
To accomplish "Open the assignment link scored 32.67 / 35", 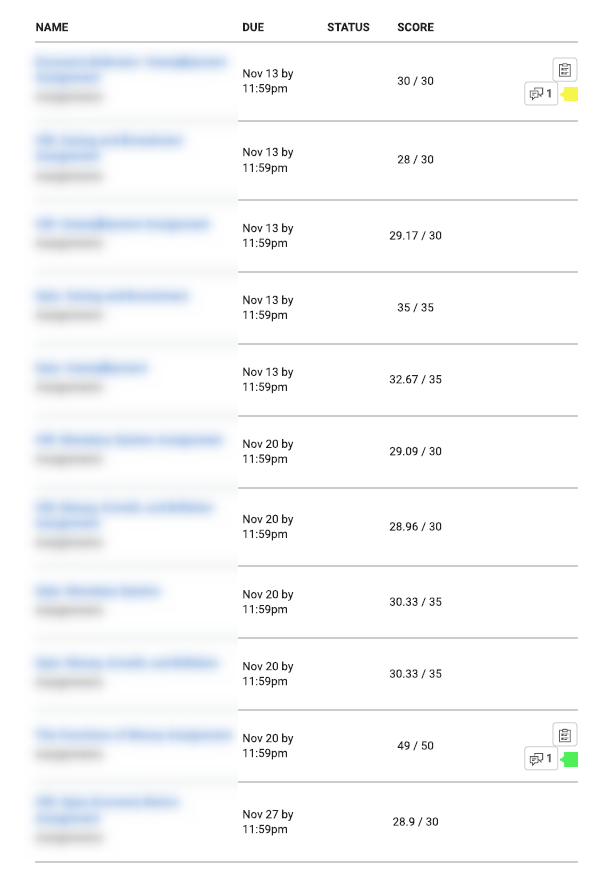I will 91,368.
